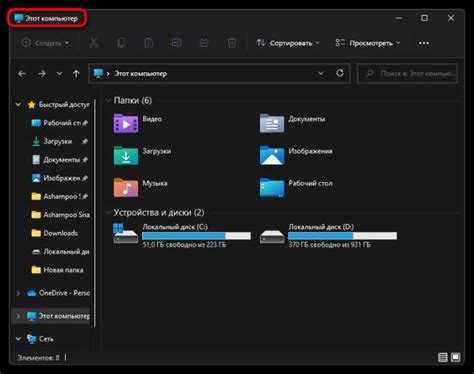Select the Видео folder icon
Viewport: 474px width, 374px height.
[x=126, y=123]
